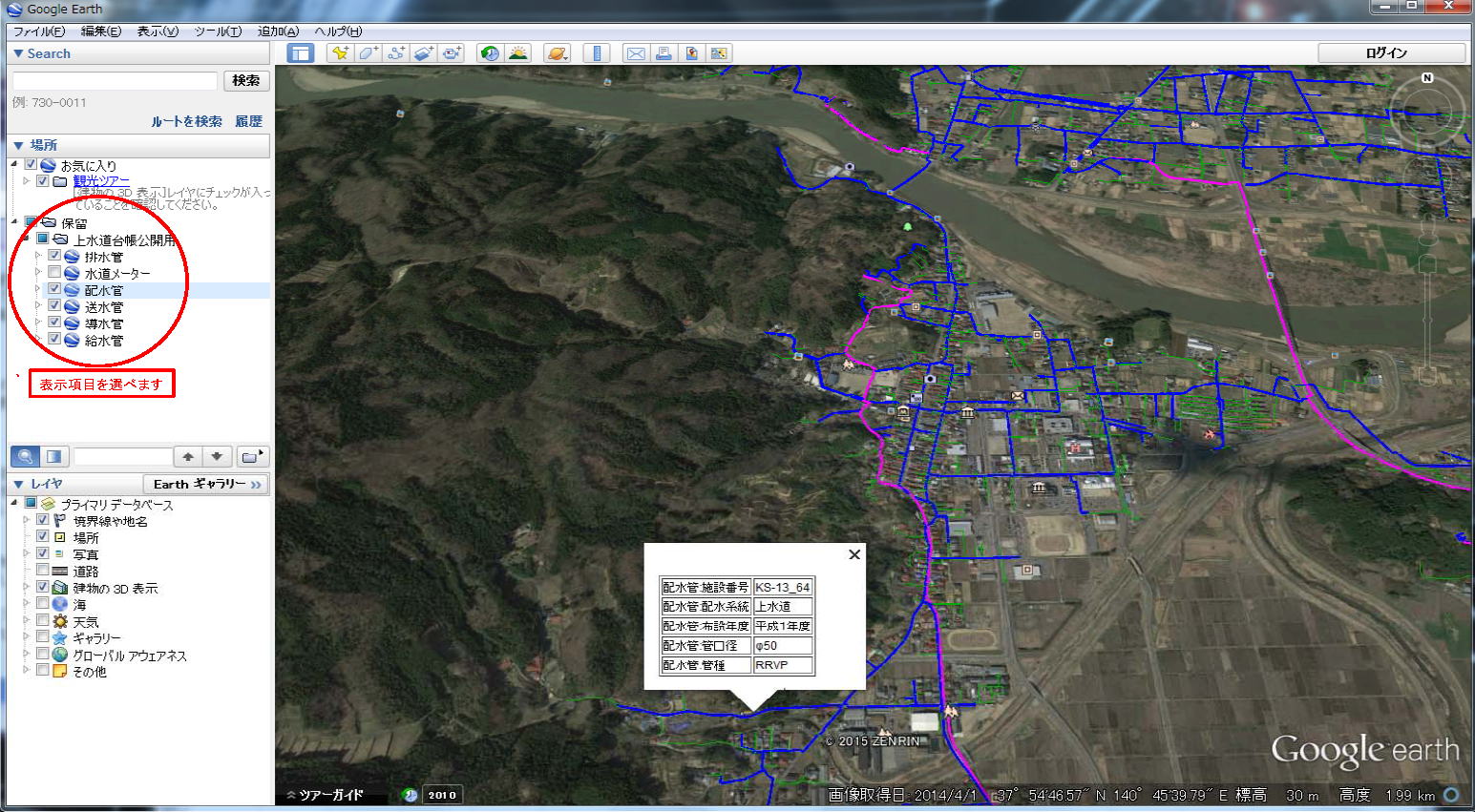The image size is (1475, 812).
Task: Open the 履歴 search history link
Action: click(248, 121)
